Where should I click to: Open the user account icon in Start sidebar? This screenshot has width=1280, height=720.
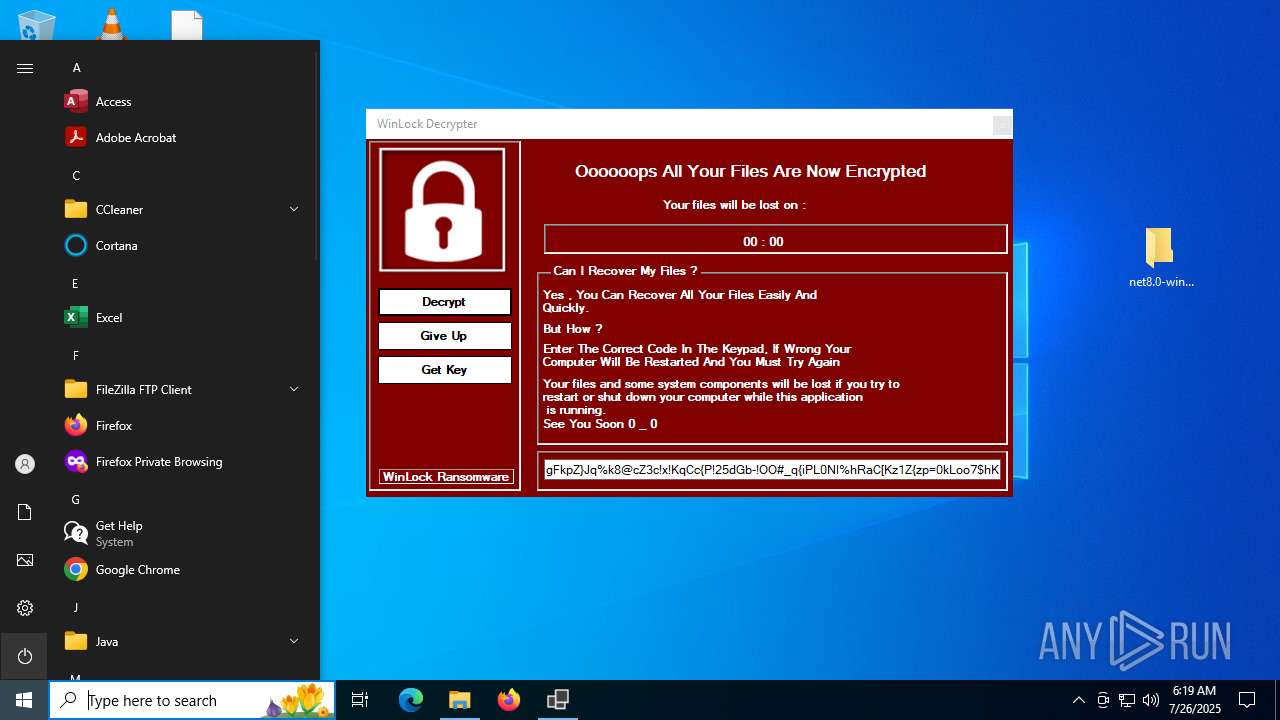(25, 464)
